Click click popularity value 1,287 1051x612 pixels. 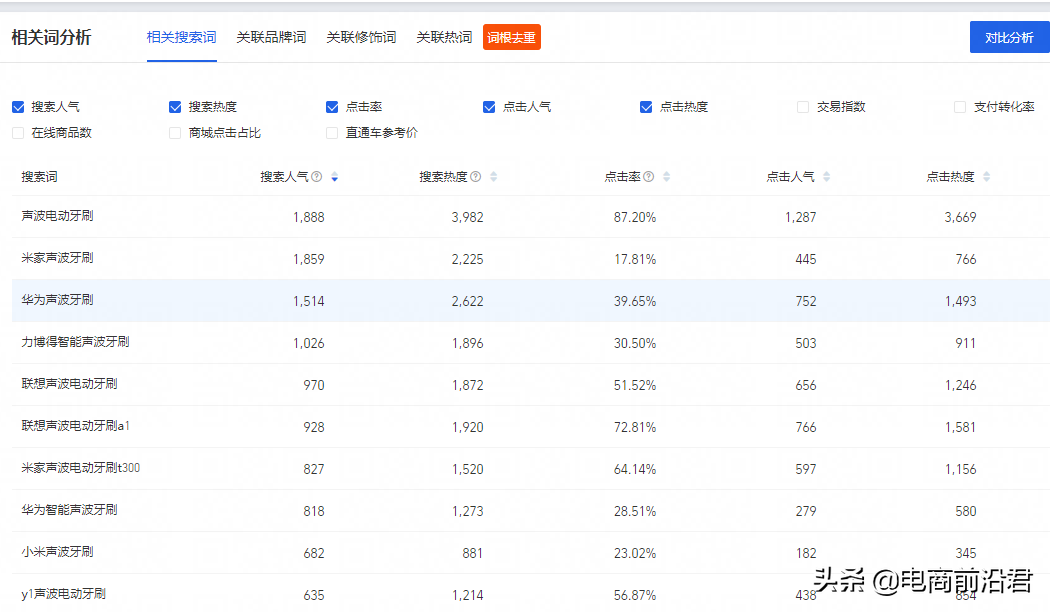(800, 217)
